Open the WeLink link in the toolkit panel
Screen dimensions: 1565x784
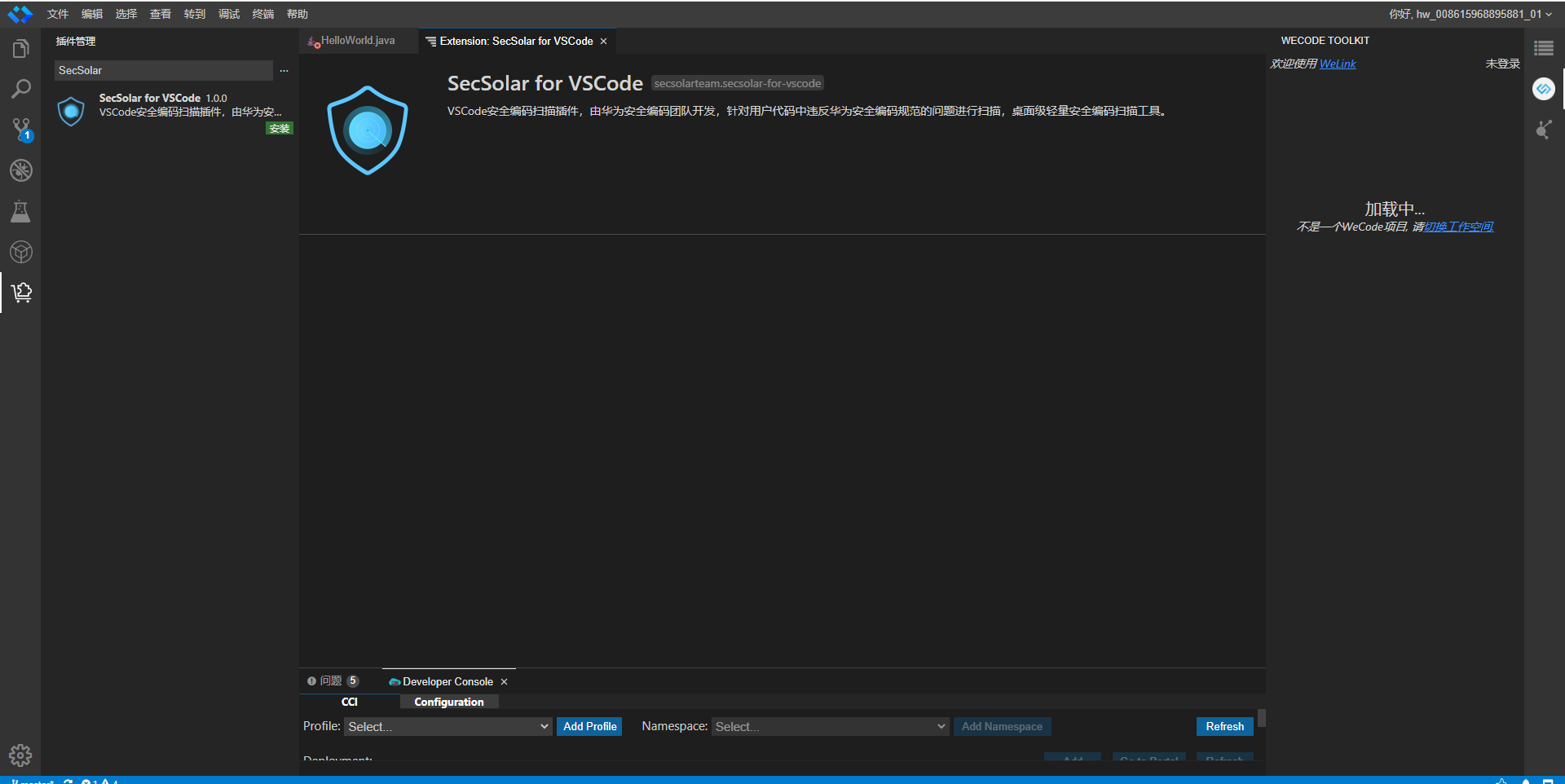(1338, 64)
